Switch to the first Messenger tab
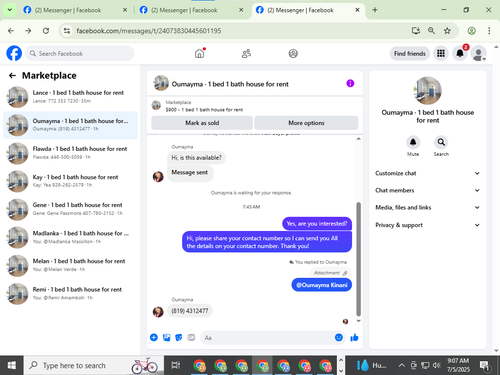This screenshot has width=500, height=375. coord(75,10)
